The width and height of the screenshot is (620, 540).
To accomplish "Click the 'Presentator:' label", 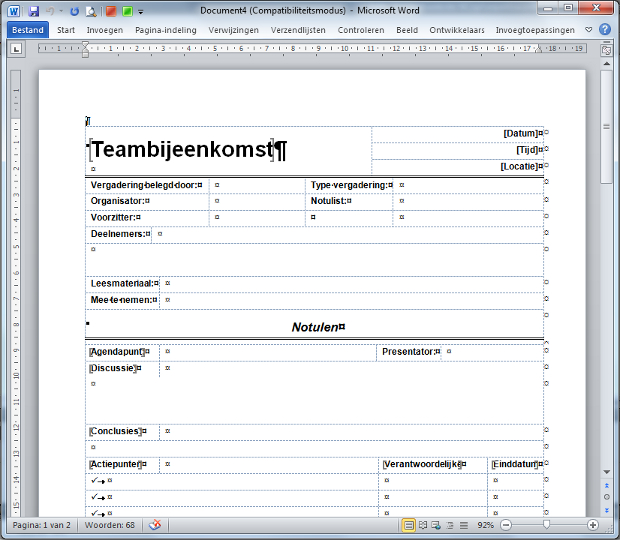I will pos(409,352).
